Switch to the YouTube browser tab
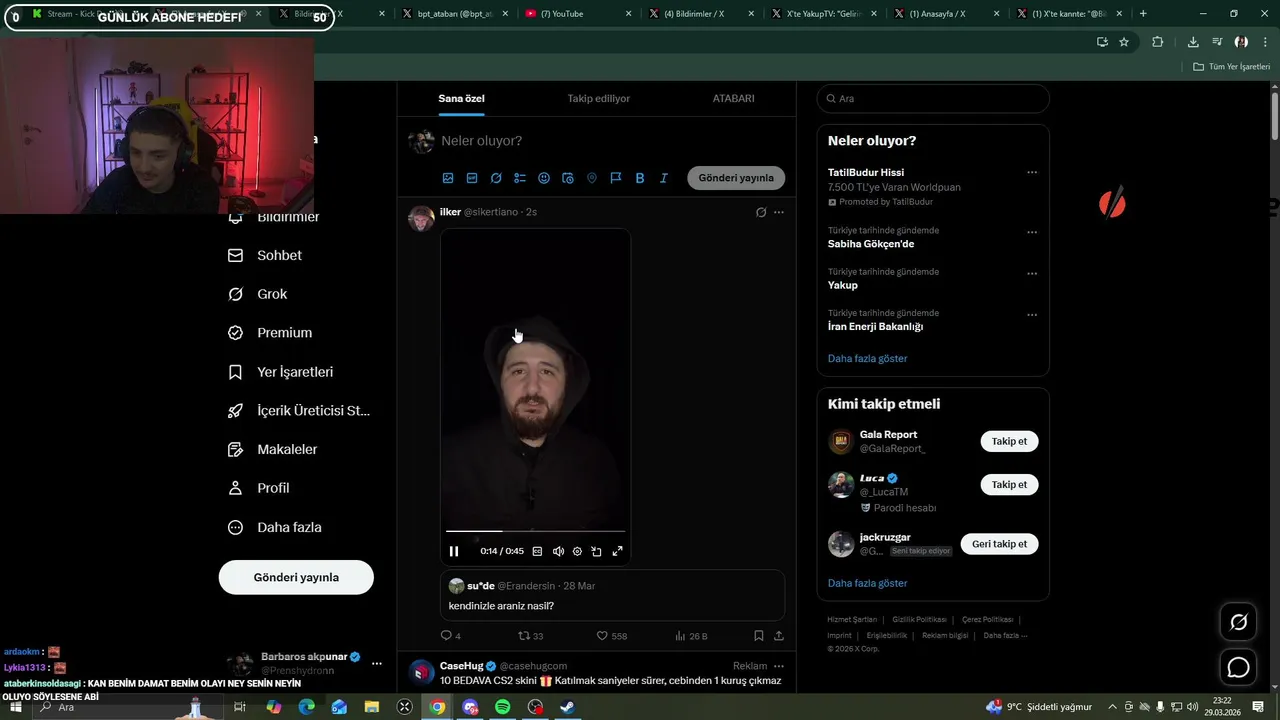The image size is (1280, 720). 578,14
